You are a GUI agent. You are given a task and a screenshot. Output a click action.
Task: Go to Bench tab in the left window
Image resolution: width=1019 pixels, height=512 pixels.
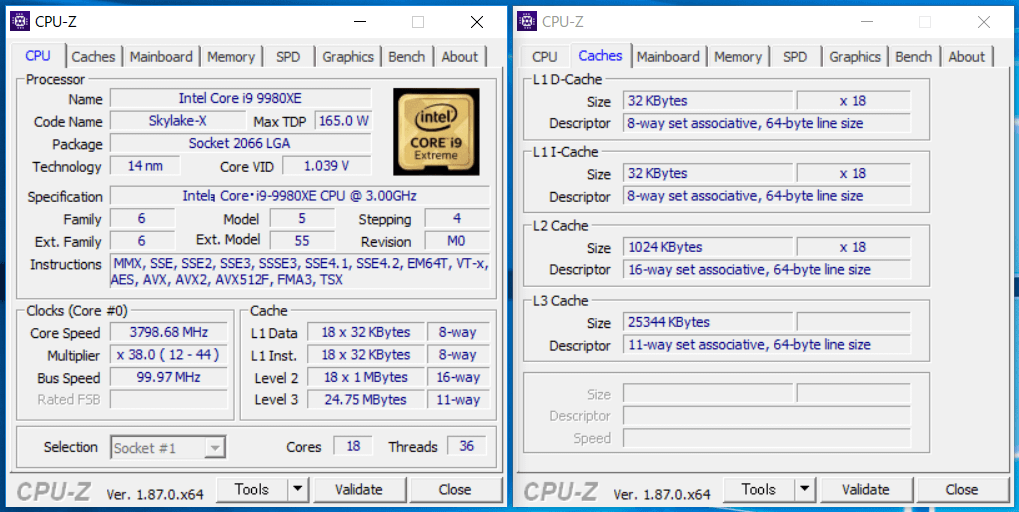[407, 57]
